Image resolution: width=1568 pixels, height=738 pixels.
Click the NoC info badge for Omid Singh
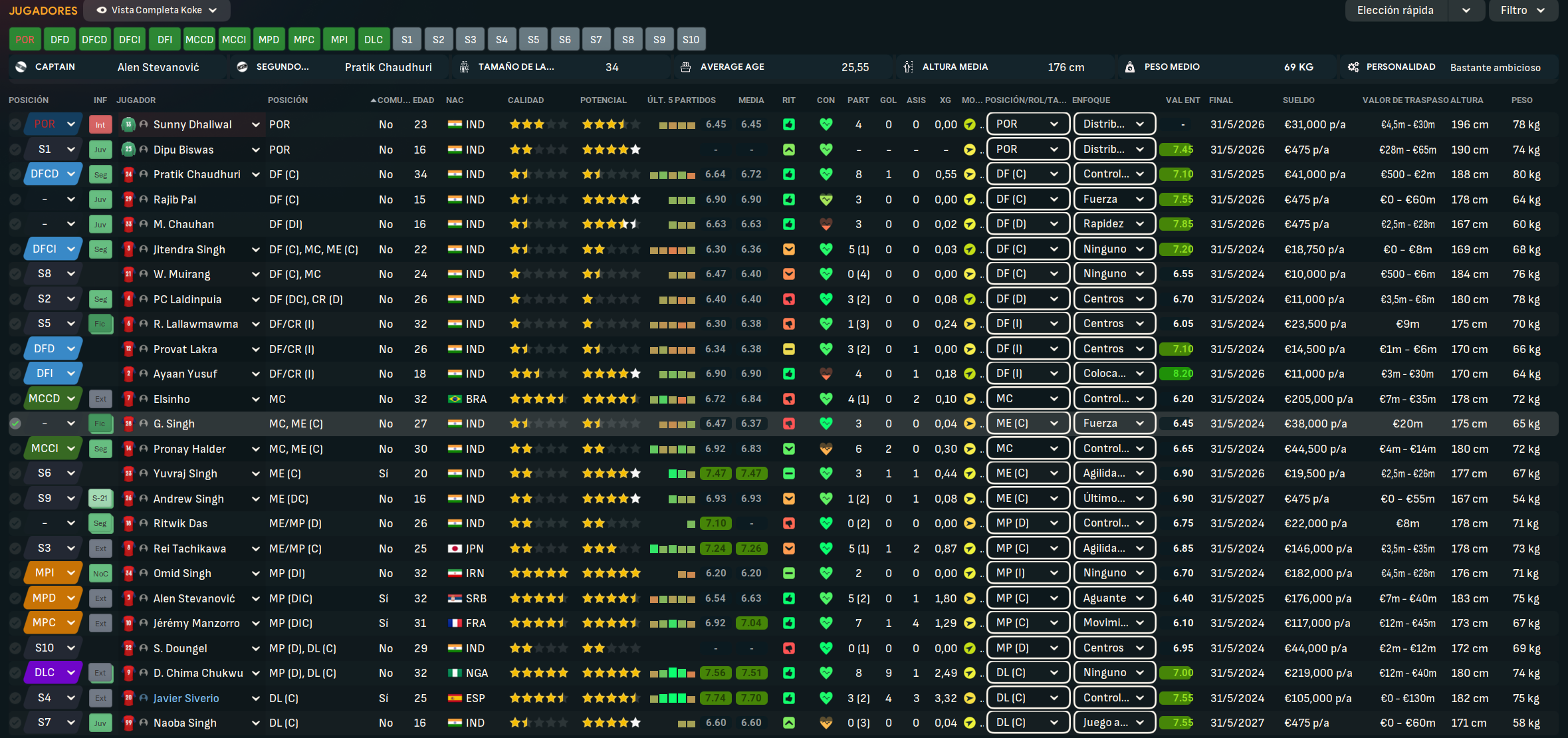[x=100, y=573]
